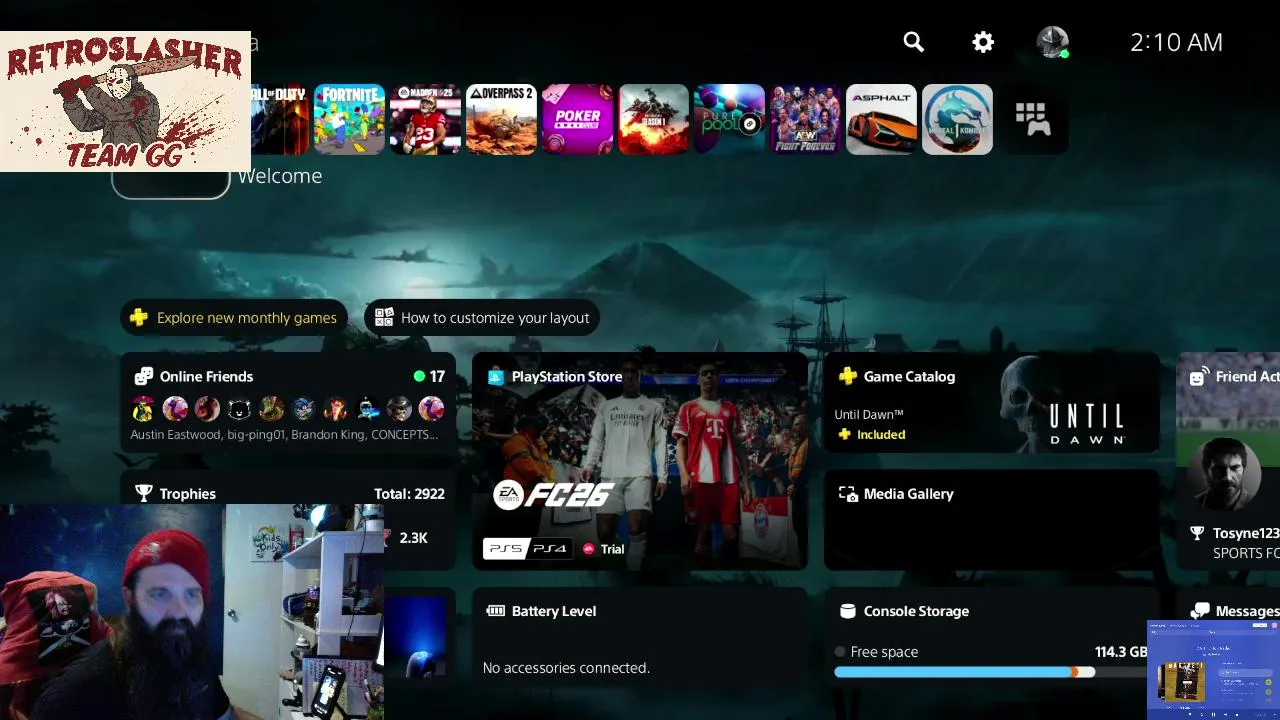This screenshot has height=720, width=1280.
Task: Click the Total: 2922 trophies text
Action: pyautogui.click(x=409, y=494)
